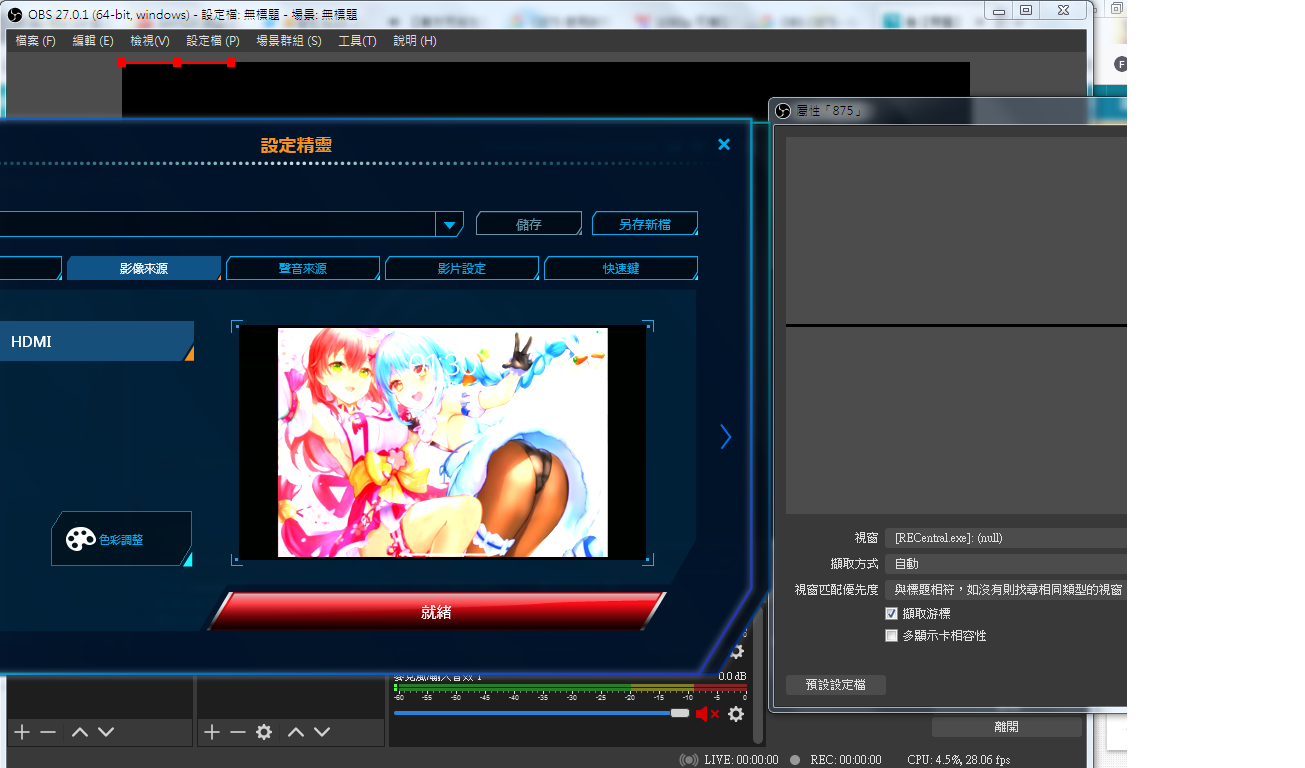Add a source with Sources dock plus icon
Image resolution: width=1305 pixels, height=768 pixels.
pos(212,732)
